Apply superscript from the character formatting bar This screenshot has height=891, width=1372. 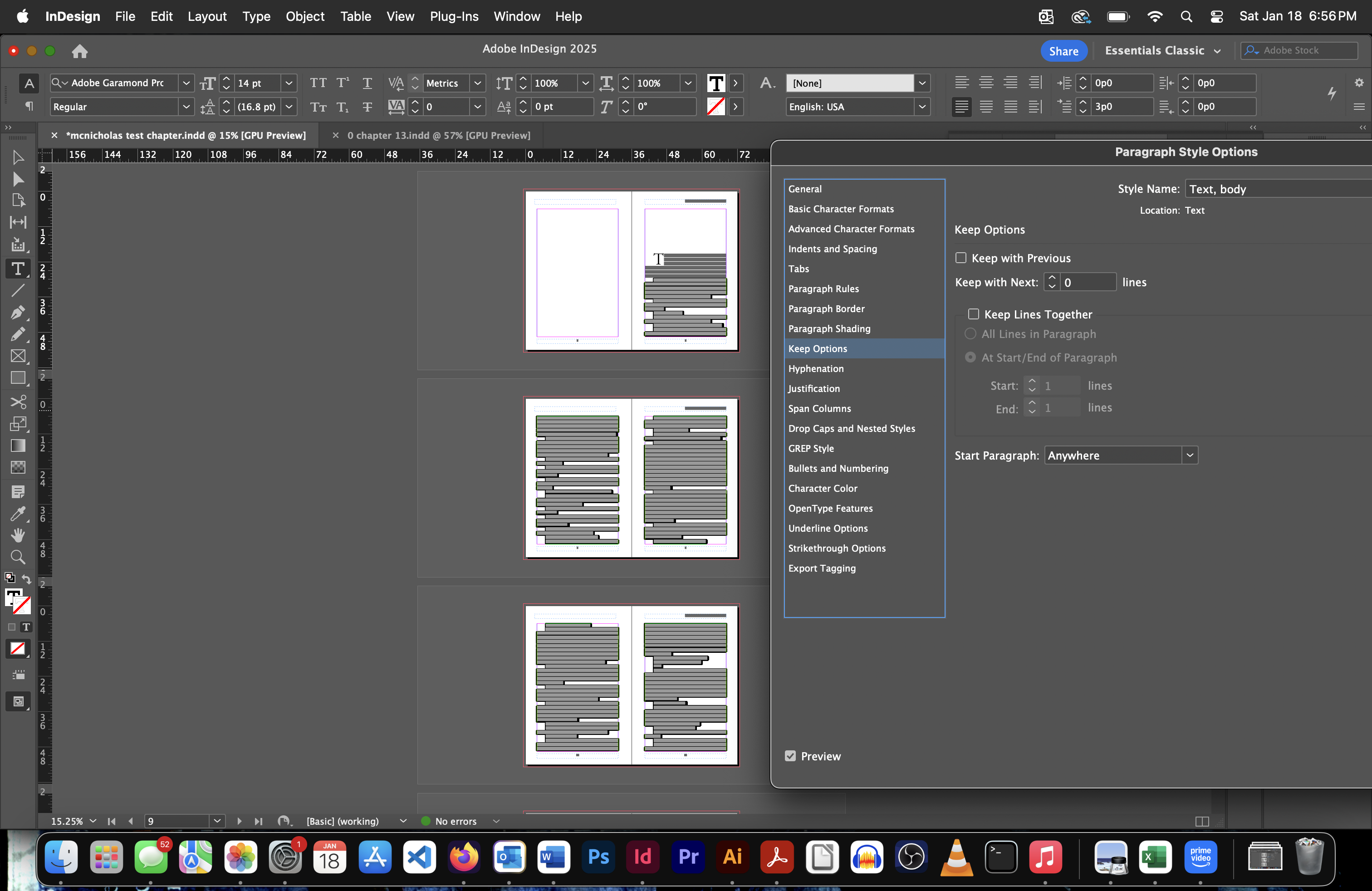[x=343, y=83]
